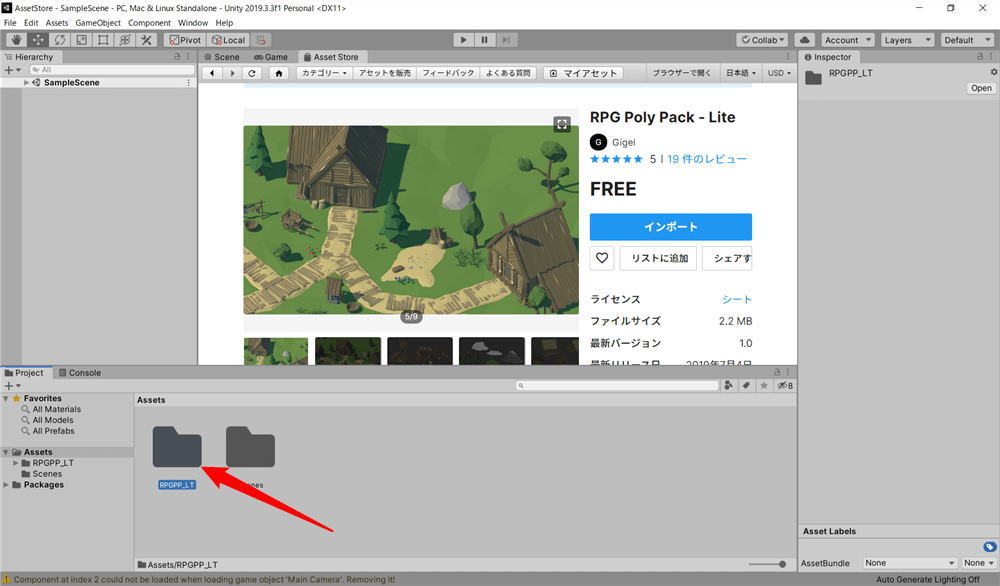
Task: Switch to the Console tab
Action: click(80, 372)
